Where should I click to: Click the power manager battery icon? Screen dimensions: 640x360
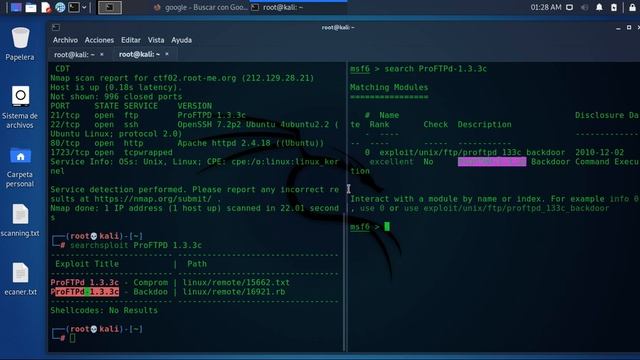click(x=614, y=7)
